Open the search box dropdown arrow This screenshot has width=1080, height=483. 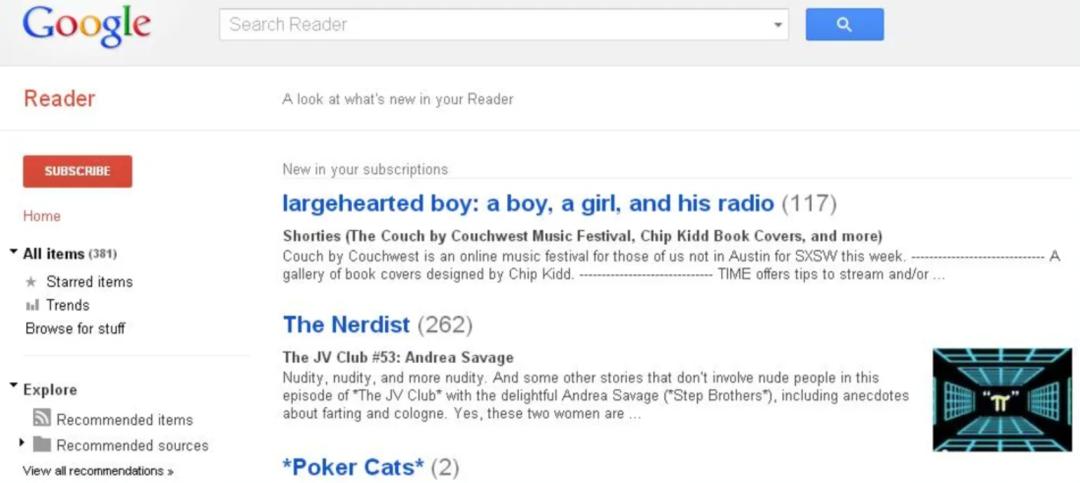tap(778, 25)
